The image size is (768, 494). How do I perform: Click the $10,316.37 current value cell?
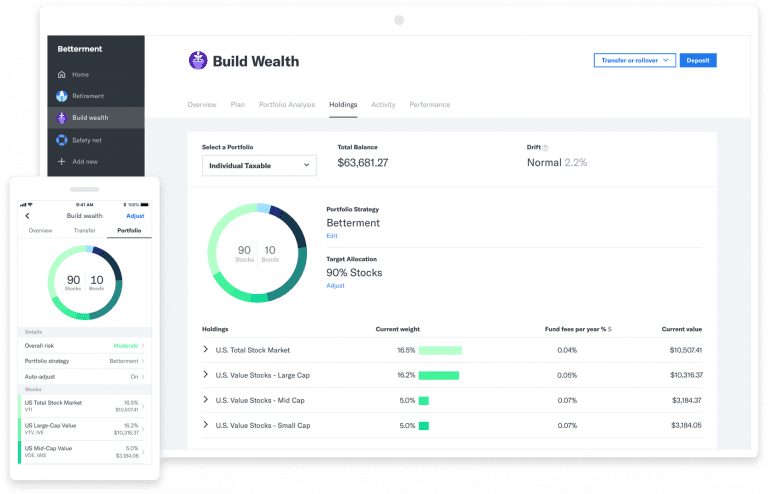pyautogui.click(x=686, y=375)
